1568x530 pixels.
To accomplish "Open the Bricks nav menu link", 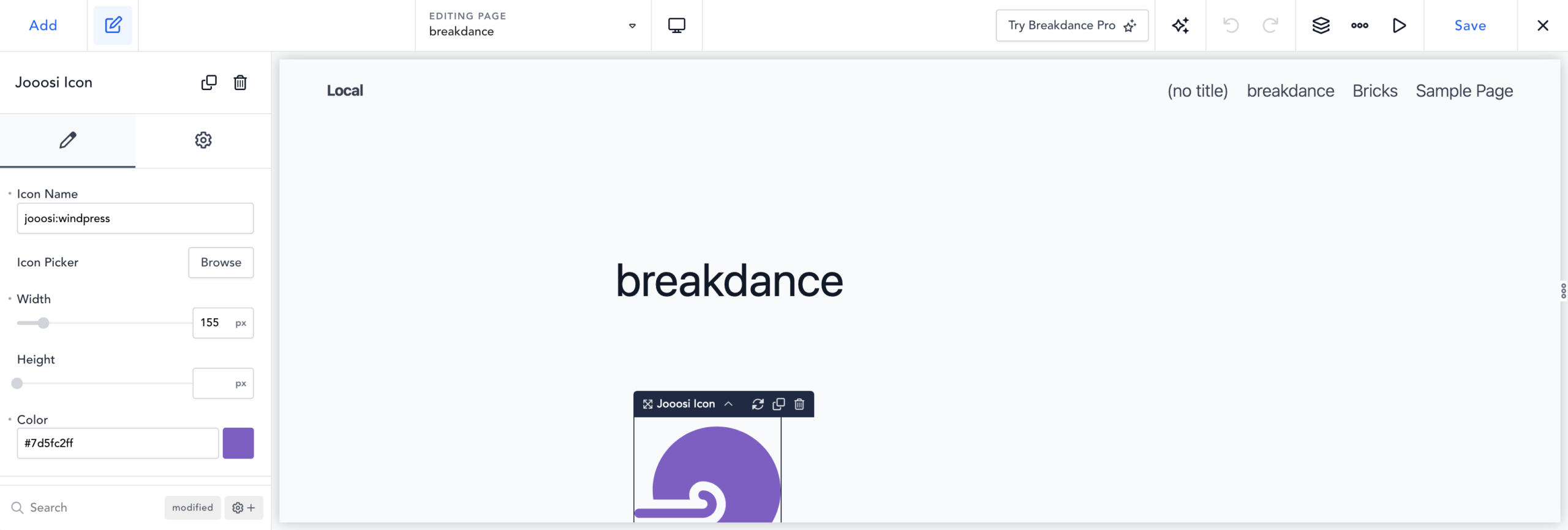I will pyautogui.click(x=1375, y=91).
